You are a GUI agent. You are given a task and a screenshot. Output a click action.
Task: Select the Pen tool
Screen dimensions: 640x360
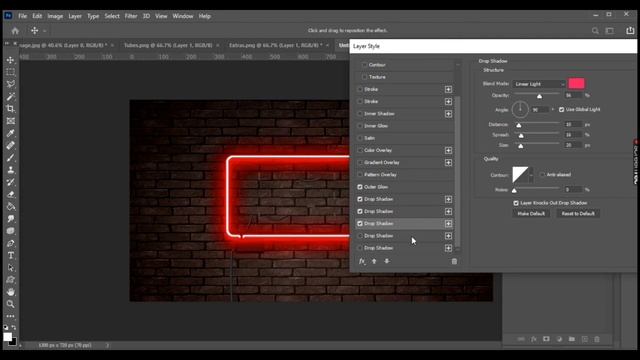[x=11, y=243]
